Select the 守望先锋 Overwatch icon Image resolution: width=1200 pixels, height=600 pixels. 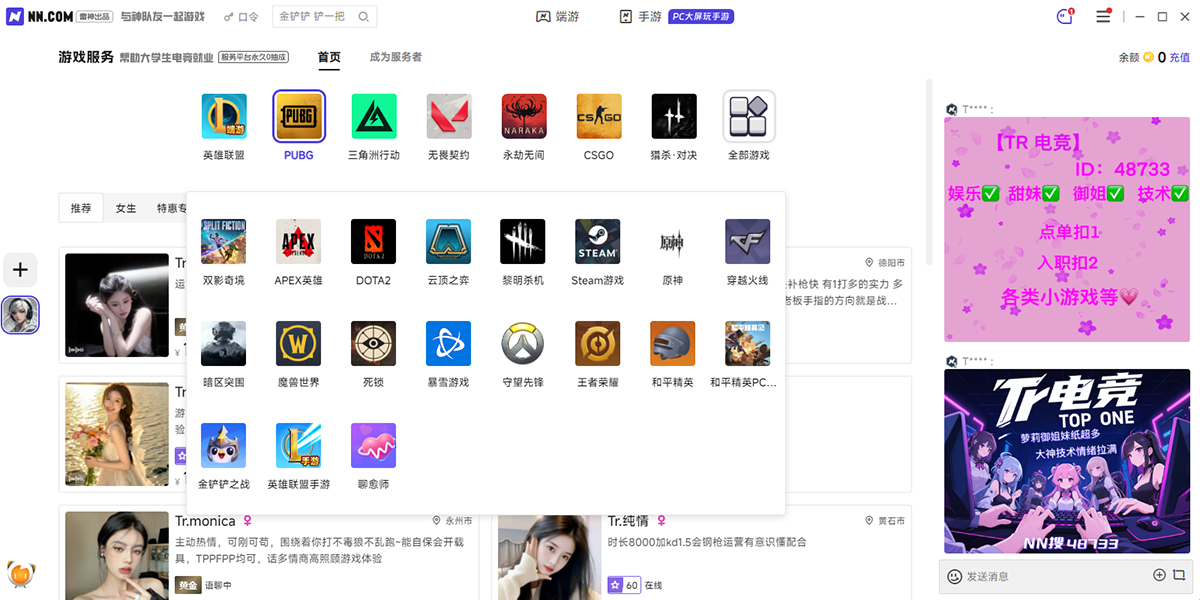pos(522,343)
